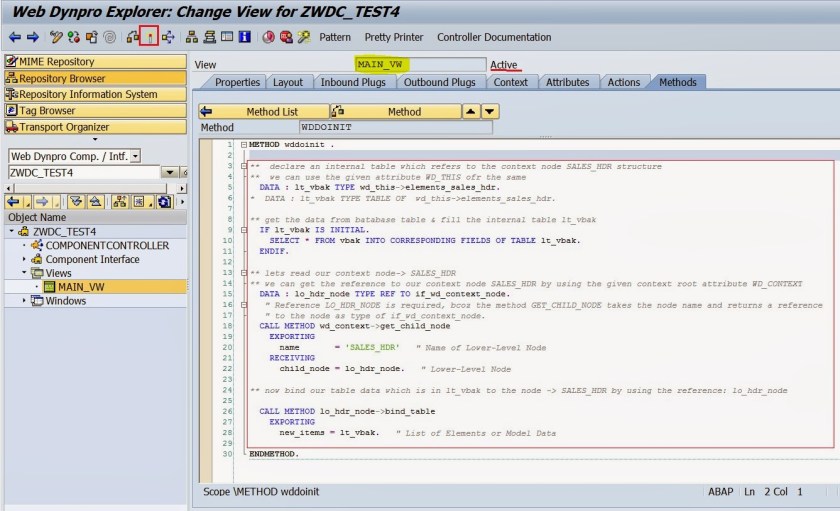
Task: Open the Web Dynpro Comp. / Intf. dropdown
Action: coord(137,156)
